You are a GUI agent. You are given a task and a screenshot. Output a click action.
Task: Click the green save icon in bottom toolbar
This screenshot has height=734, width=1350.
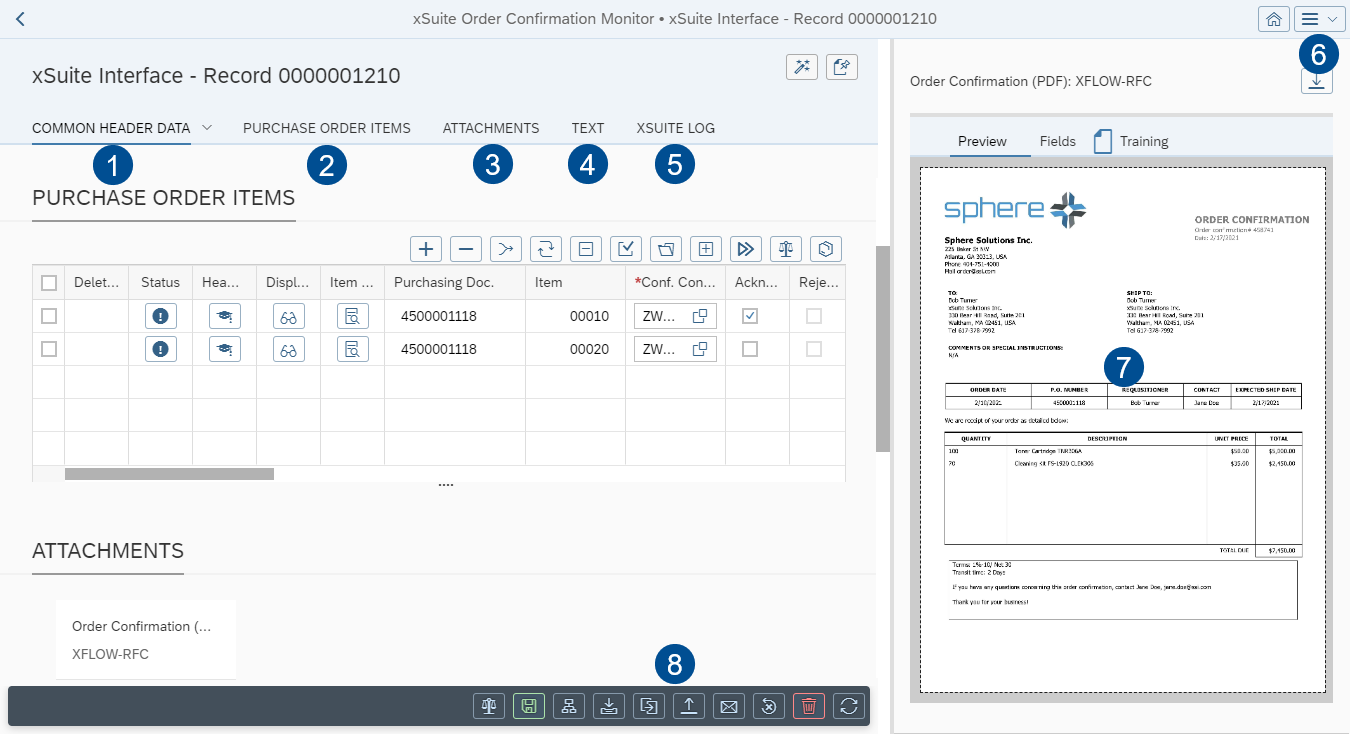point(528,706)
